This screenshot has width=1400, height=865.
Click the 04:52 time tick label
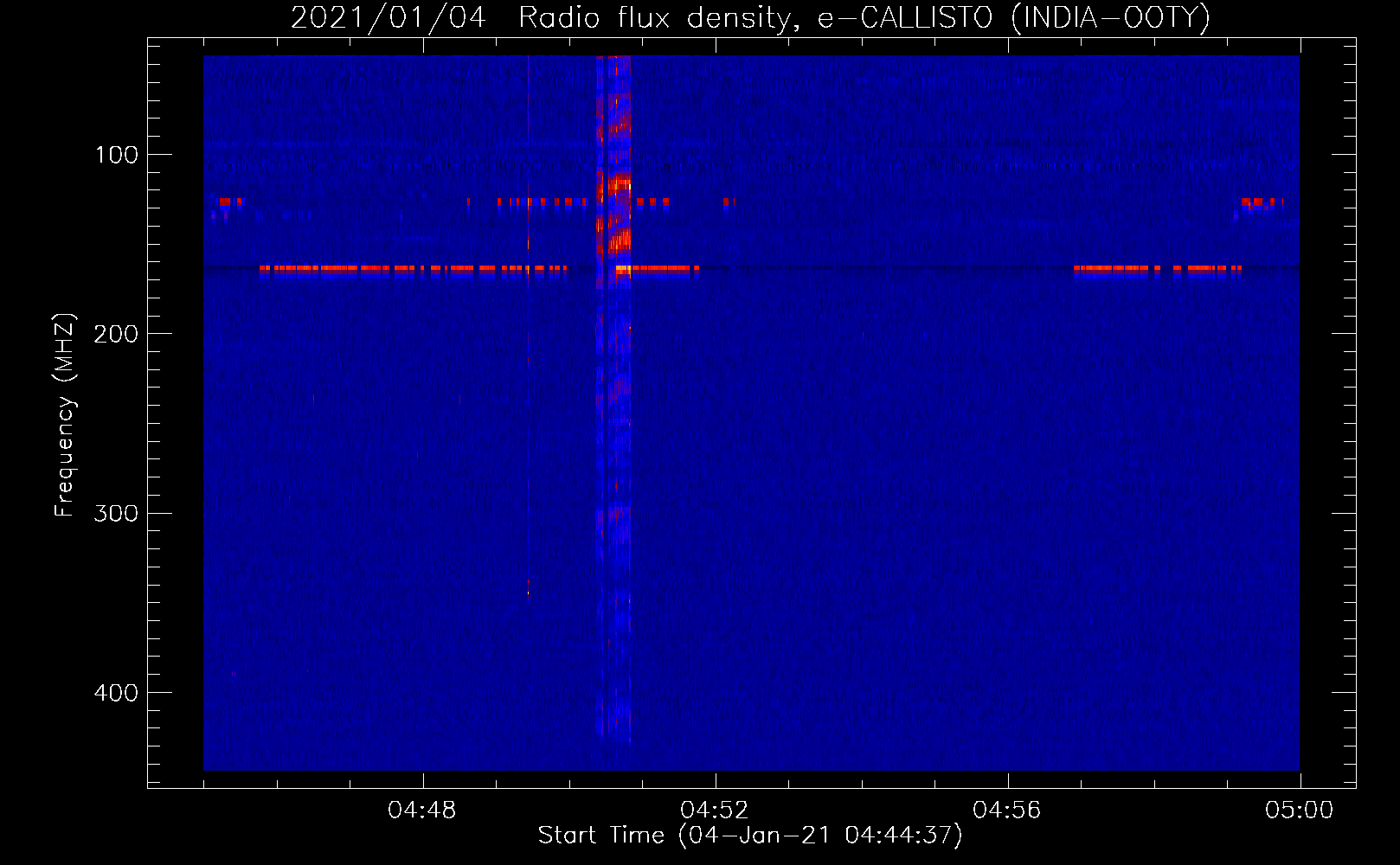715,811
